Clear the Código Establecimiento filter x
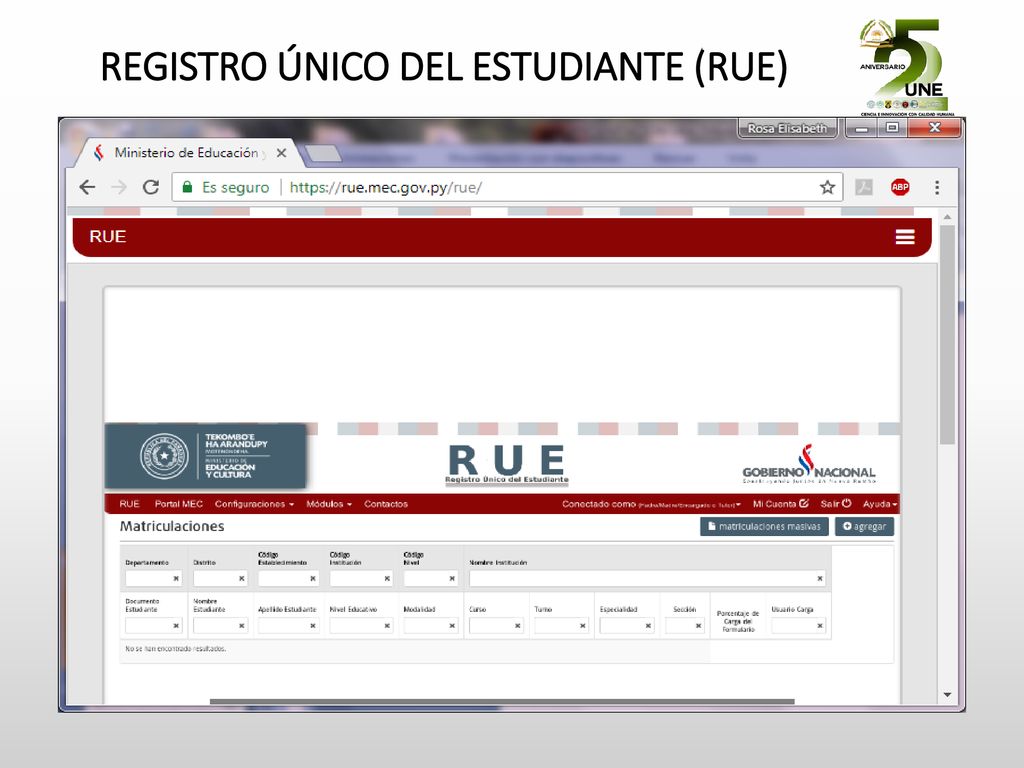 pyautogui.click(x=313, y=579)
